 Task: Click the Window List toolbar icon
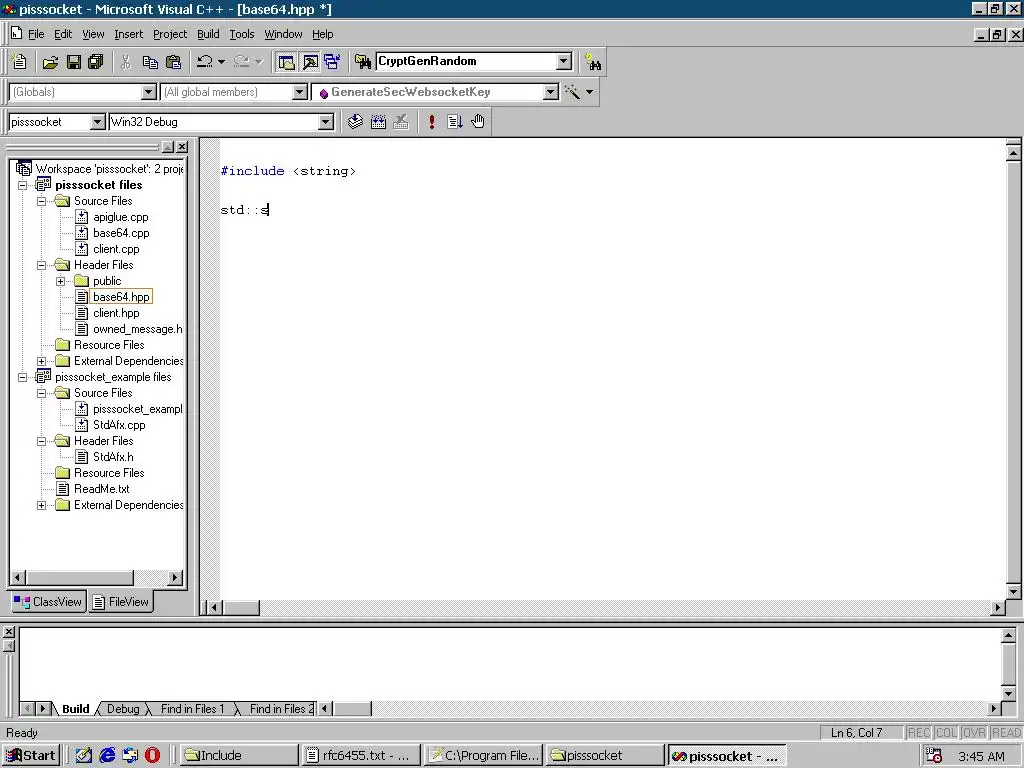(332, 62)
